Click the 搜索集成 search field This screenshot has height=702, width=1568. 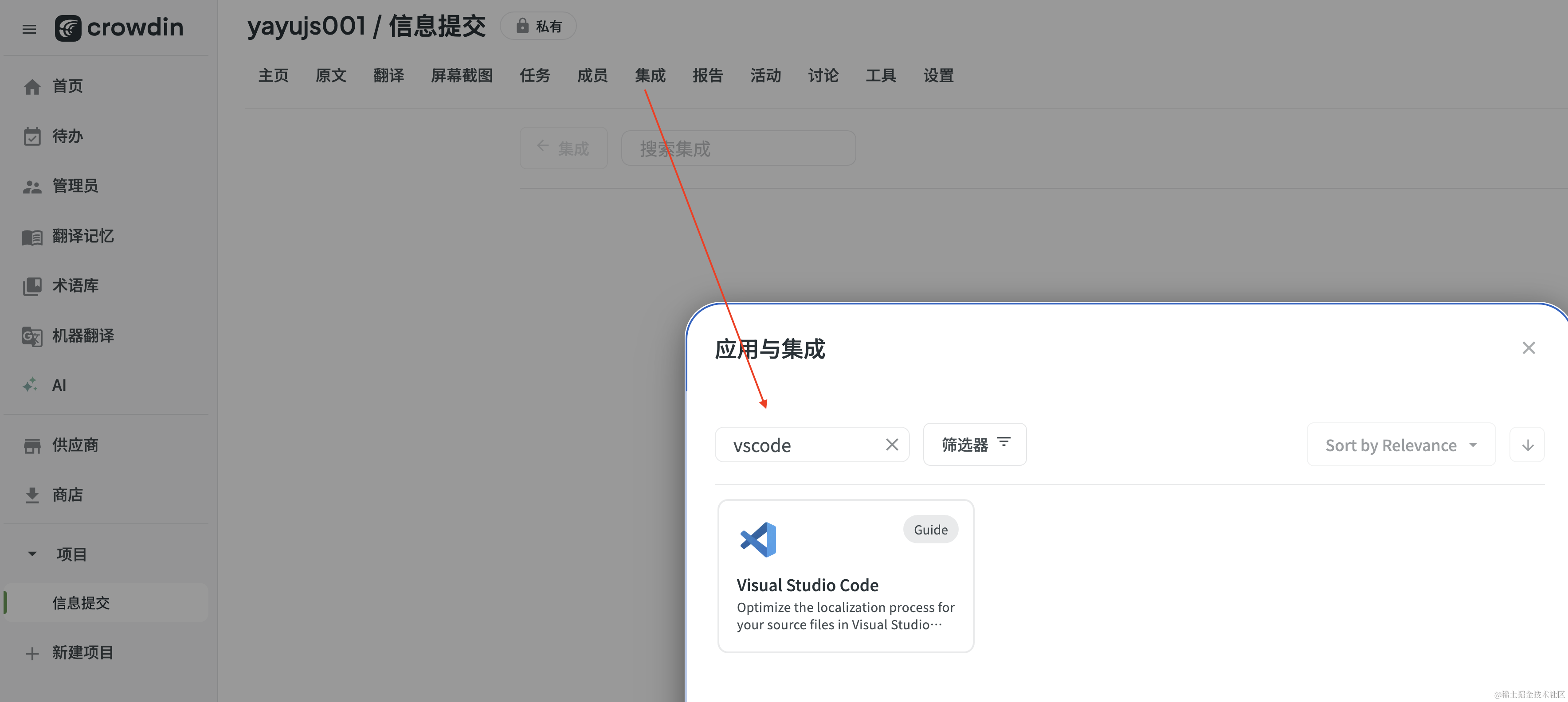[738, 148]
